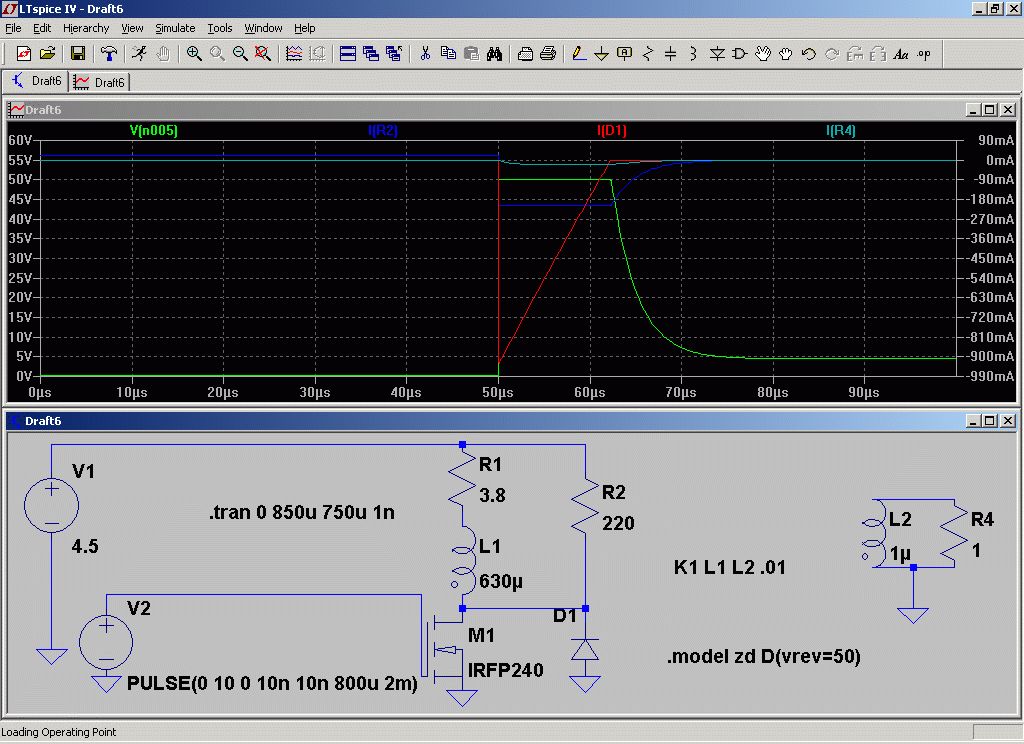The width and height of the screenshot is (1024, 744).
Task: Maximize the waveform Draft6 pane
Action: (990, 110)
